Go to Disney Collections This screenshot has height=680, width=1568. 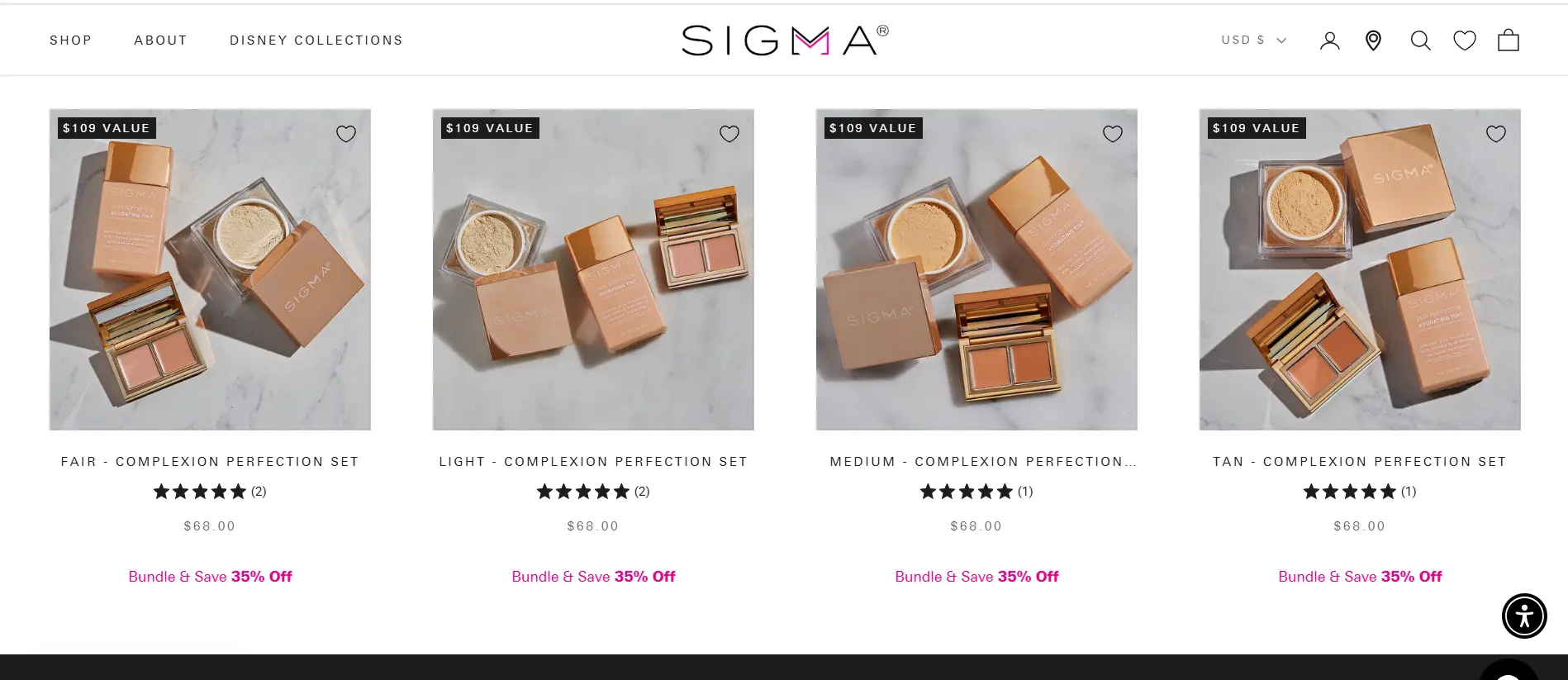pyautogui.click(x=316, y=40)
